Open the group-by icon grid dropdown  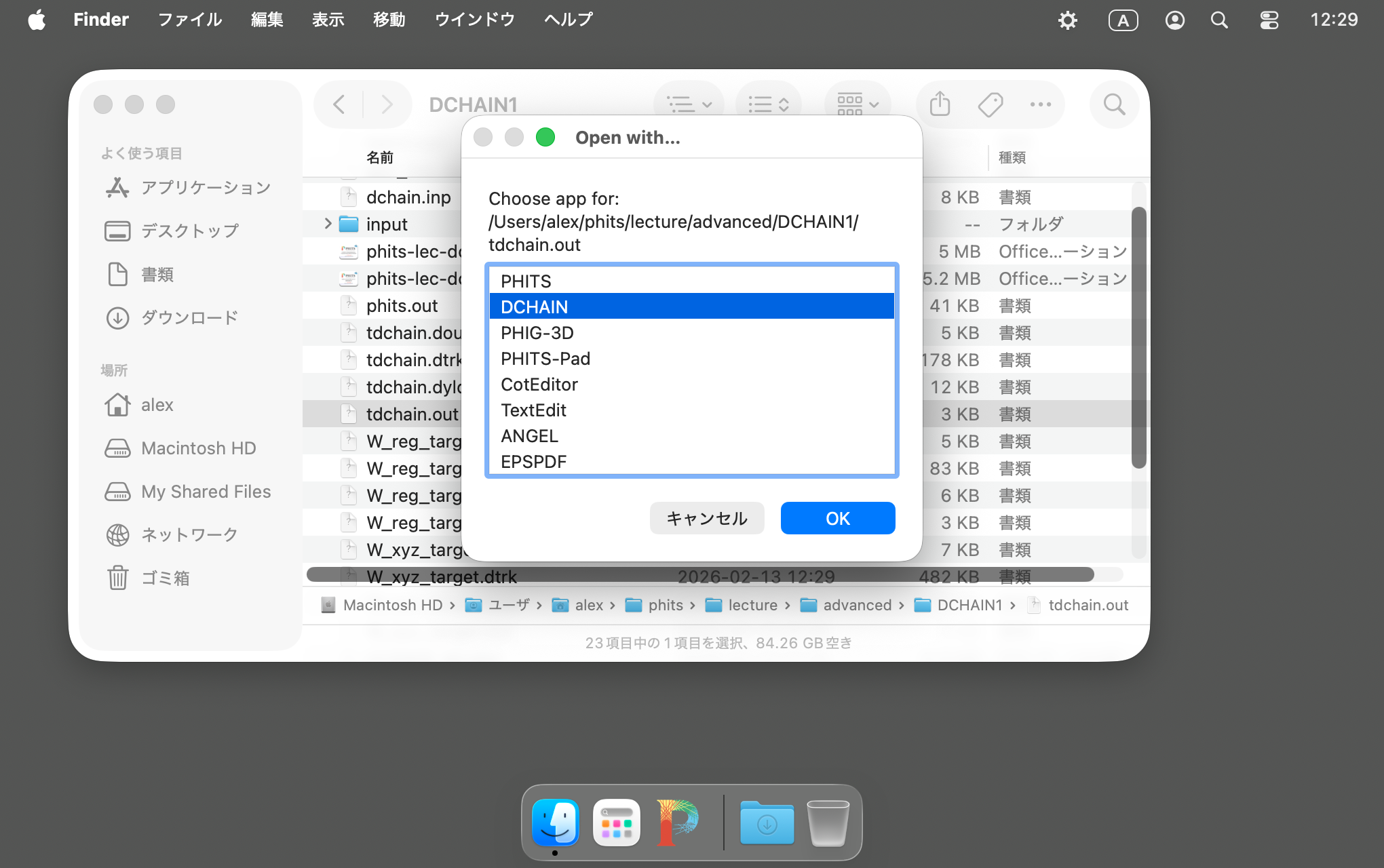[858, 104]
